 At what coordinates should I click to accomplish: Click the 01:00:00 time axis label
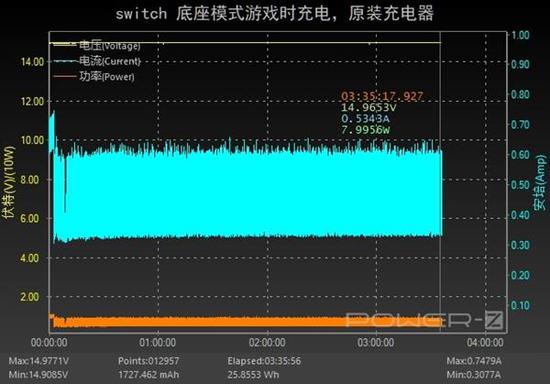point(157,342)
